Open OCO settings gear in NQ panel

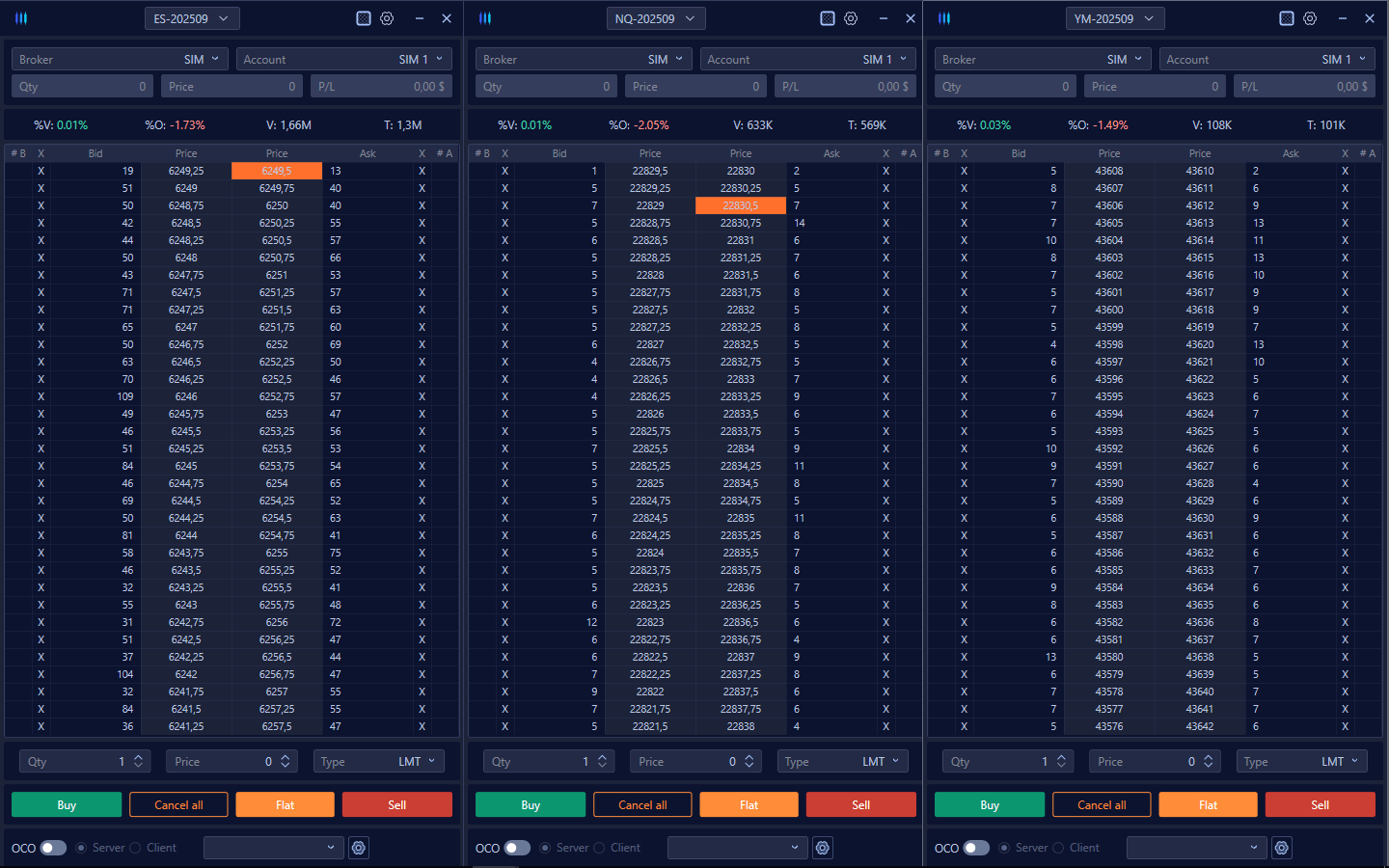click(x=823, y=848)
